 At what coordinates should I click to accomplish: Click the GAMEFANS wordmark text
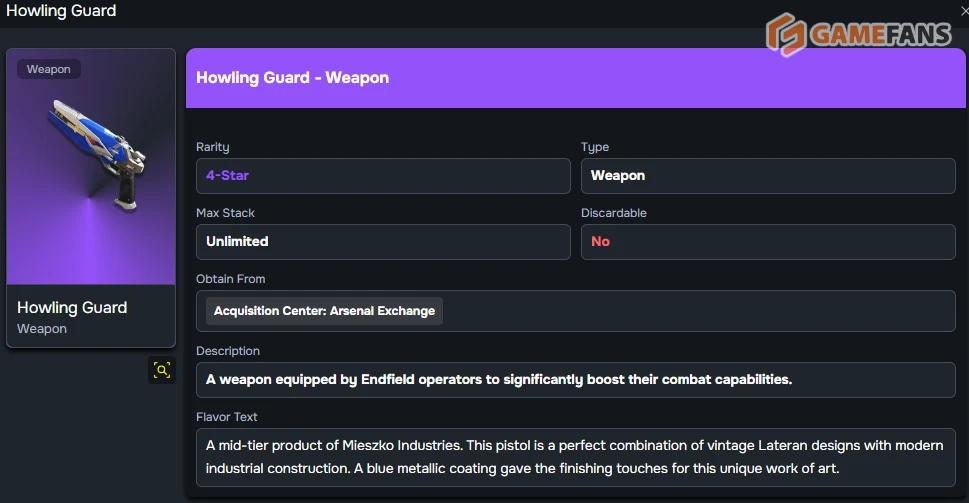point(880,36)
